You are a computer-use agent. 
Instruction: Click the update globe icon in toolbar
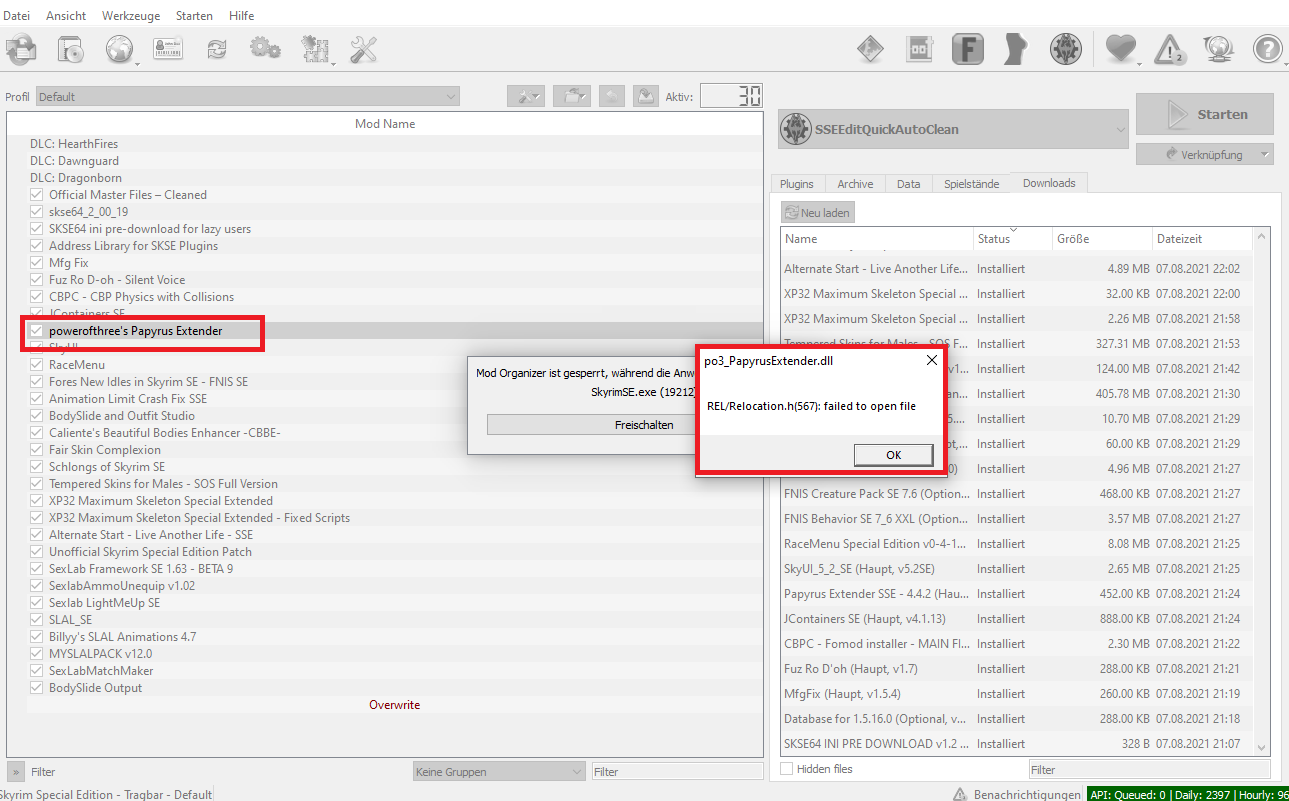click(x=1217, y=49)
